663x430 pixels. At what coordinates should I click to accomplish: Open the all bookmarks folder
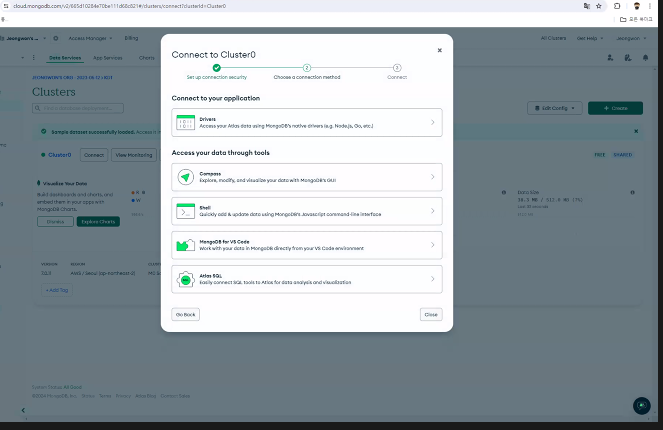[x=636, y=19]
